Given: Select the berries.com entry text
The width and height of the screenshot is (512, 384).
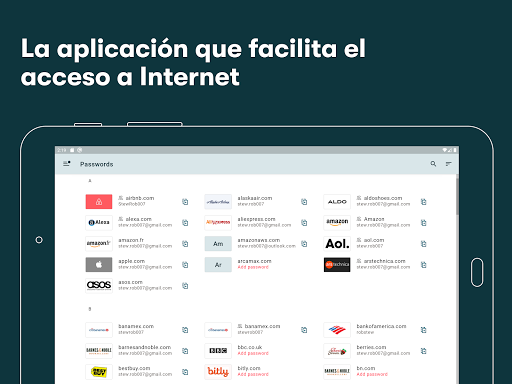Looking at the screenshot, I should pyautogui.click(x=383, y=350).
